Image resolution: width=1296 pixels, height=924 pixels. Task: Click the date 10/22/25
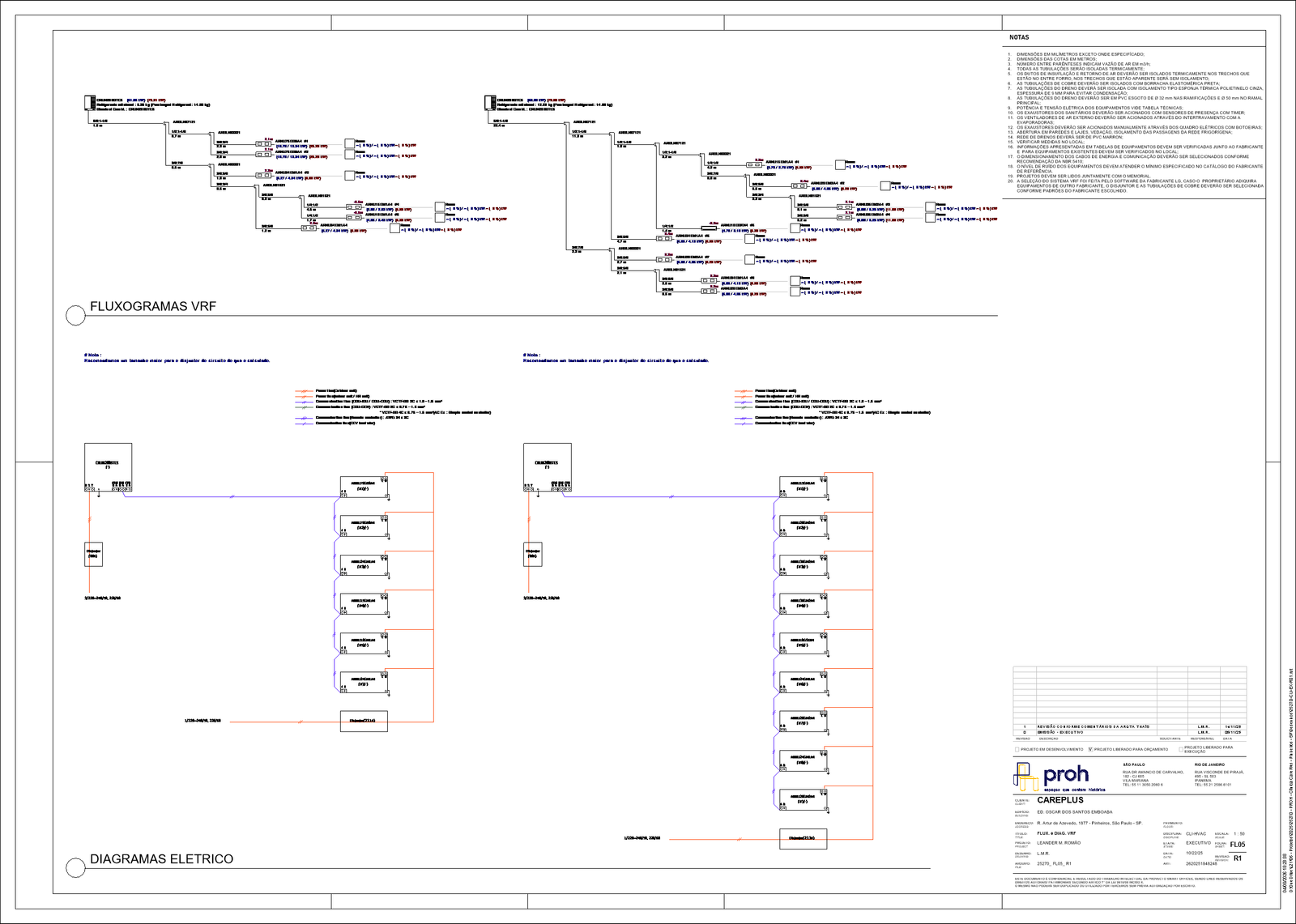point(1194,854)
